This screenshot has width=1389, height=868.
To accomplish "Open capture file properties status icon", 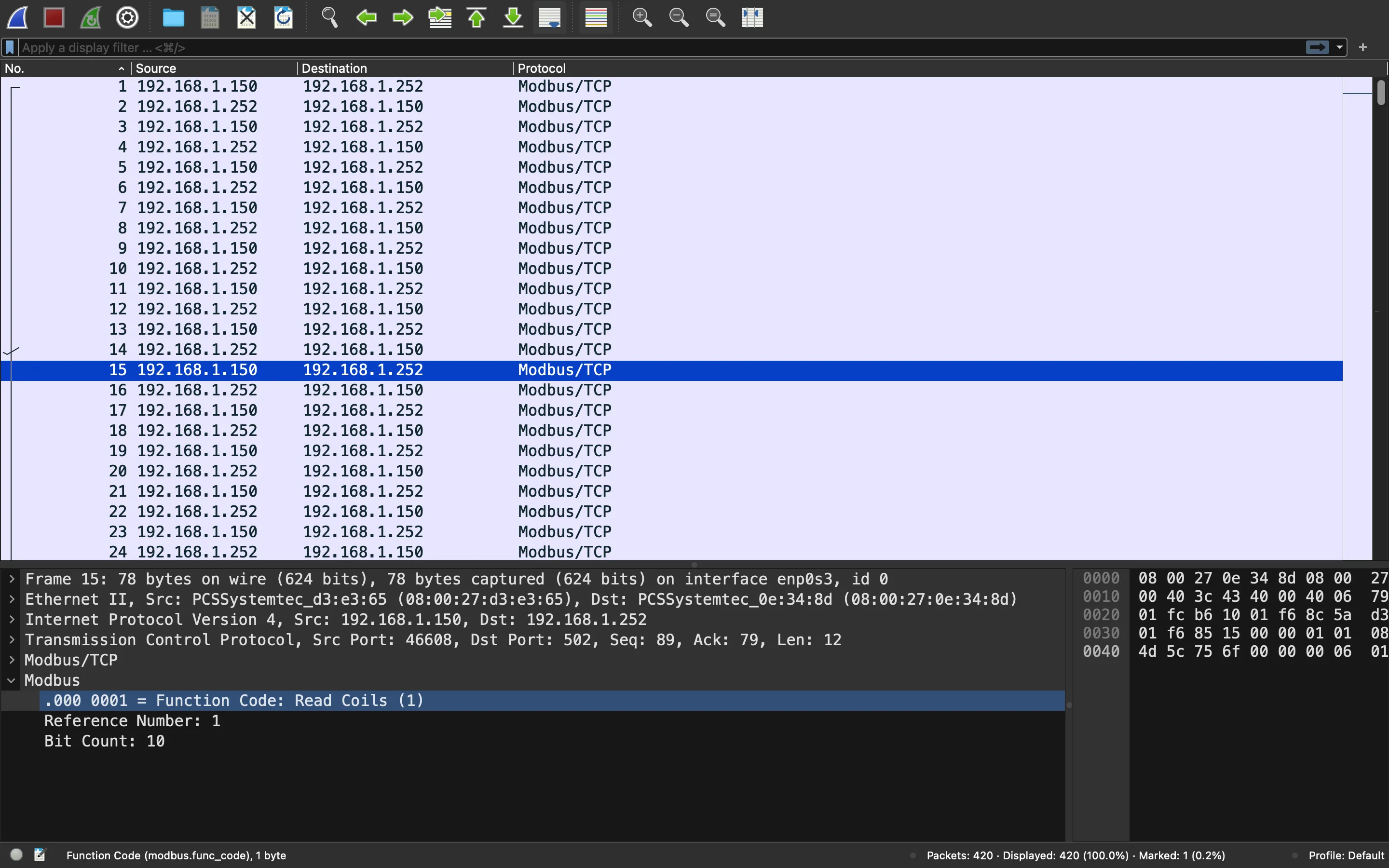I will click(40, 855).
